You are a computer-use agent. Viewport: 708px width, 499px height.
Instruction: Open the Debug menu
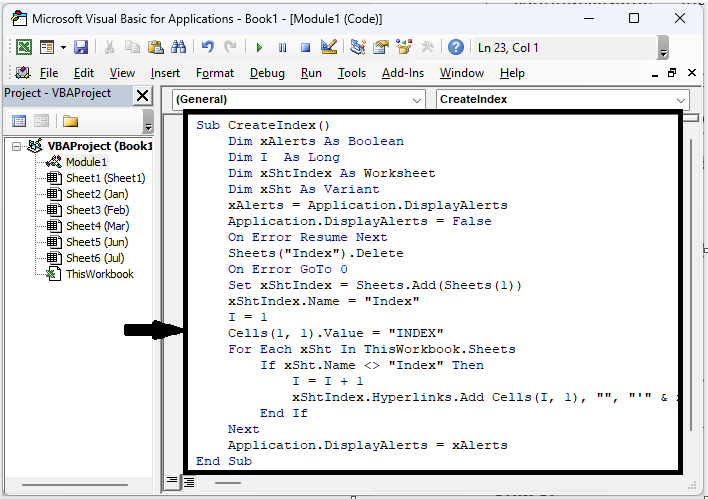267,73
